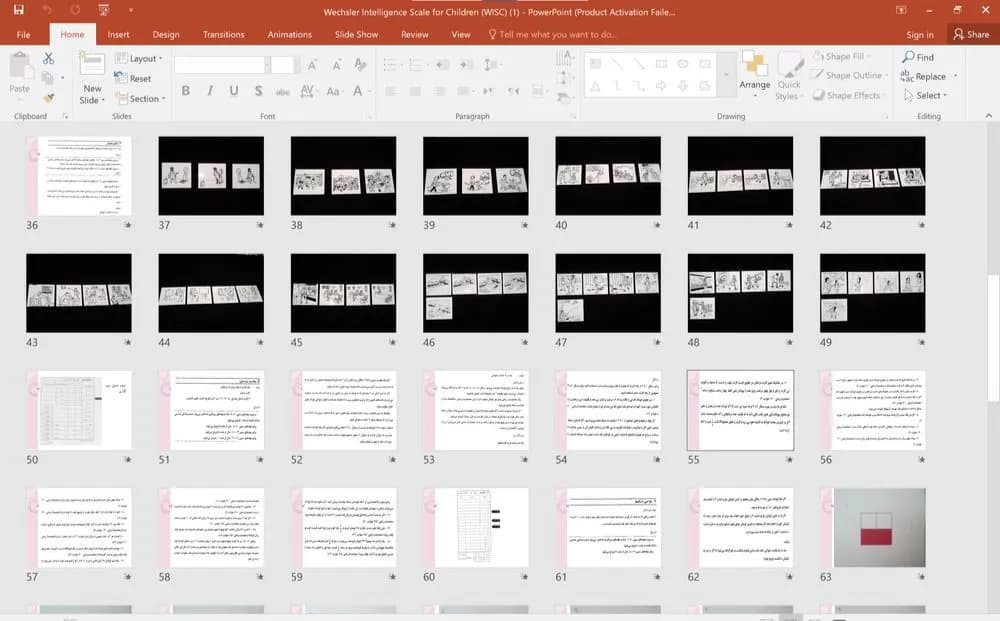Toggle Text Shadow formatting
The width and height of the screenshot is (1000, 621).
pyautogui.click(x=258, y=91)
